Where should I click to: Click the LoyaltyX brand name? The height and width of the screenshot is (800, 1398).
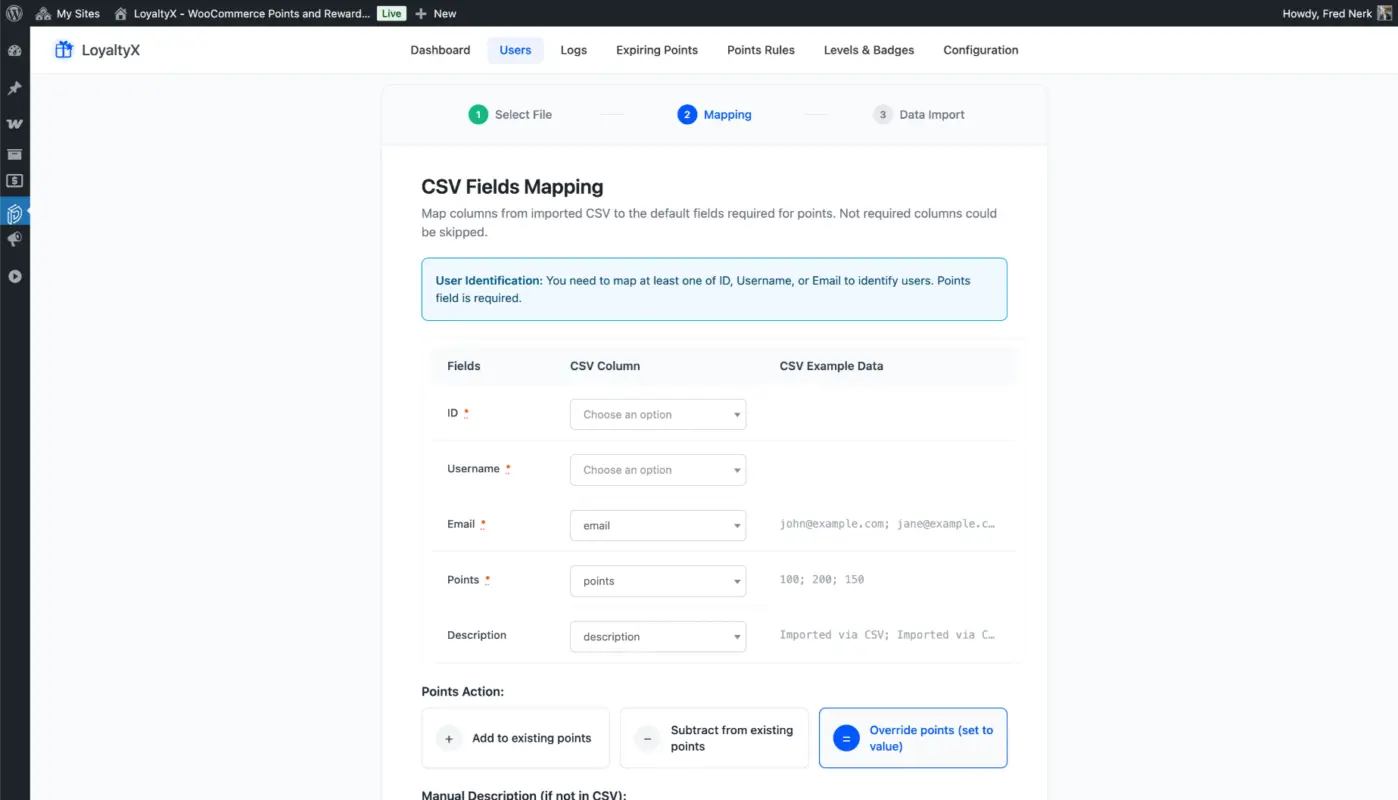111,50
